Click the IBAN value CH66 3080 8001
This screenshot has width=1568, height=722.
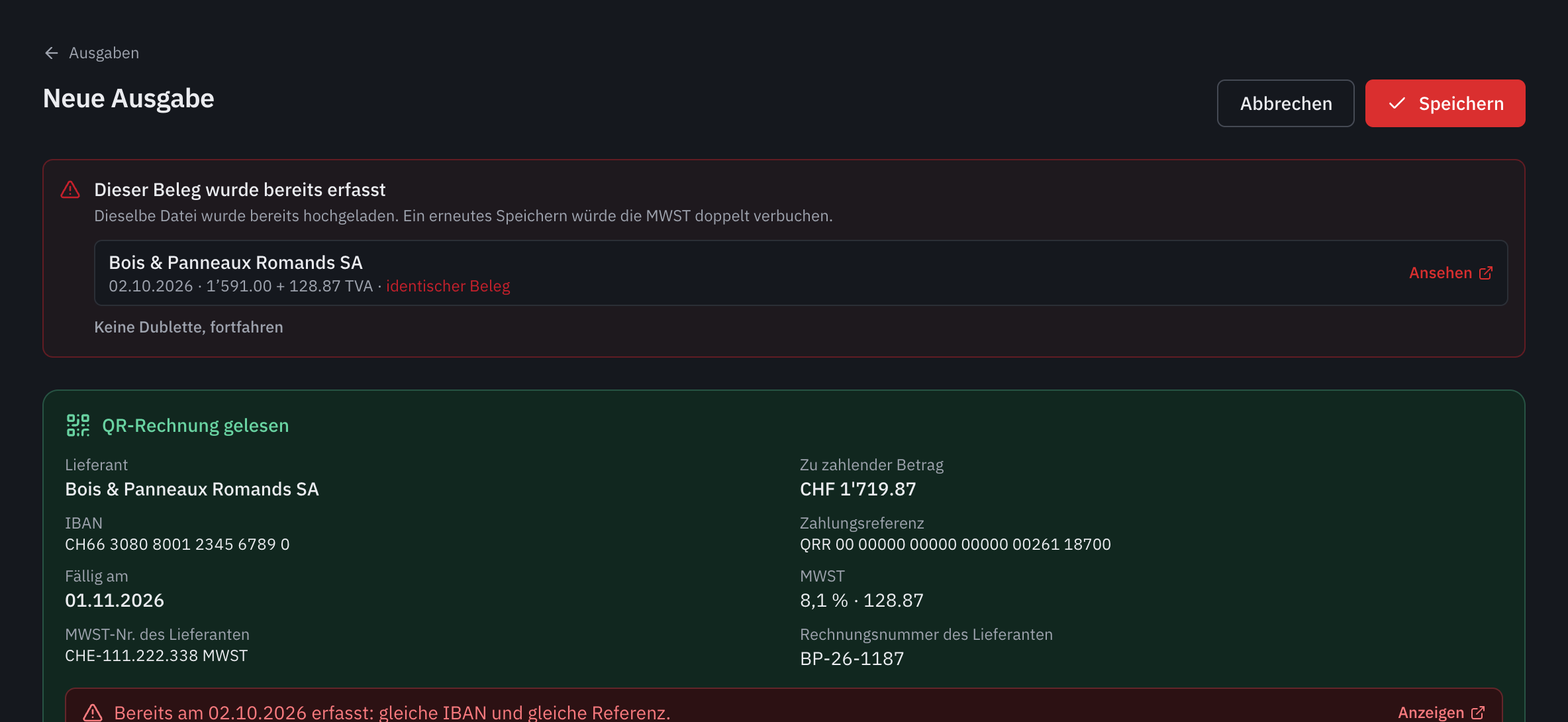pos(177,544)
